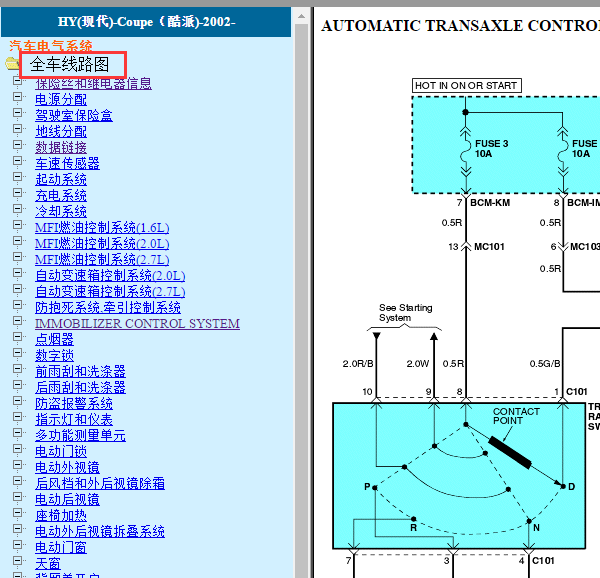Open MFI燃油控制系统(2.7L) link
The width and height of the screenshot is (600, 578).
102,260
